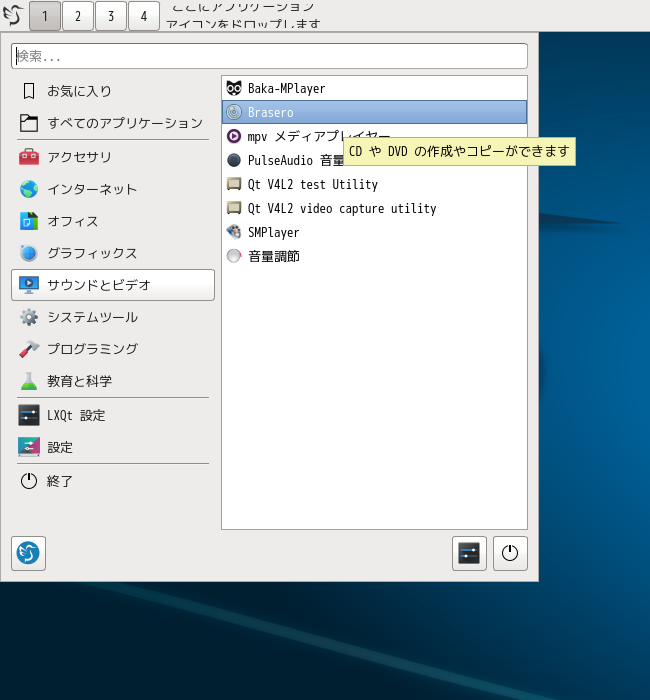This screenshot has height=700, width=650.
Task: Launch mpv メディアプレイヤー
Action: (374, 136)
